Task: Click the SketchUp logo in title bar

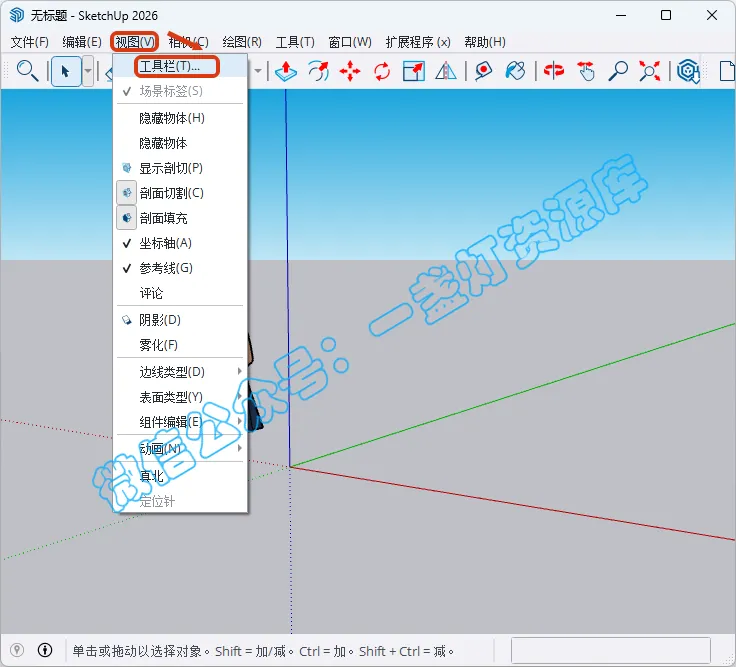Action: tap(17, 15)
